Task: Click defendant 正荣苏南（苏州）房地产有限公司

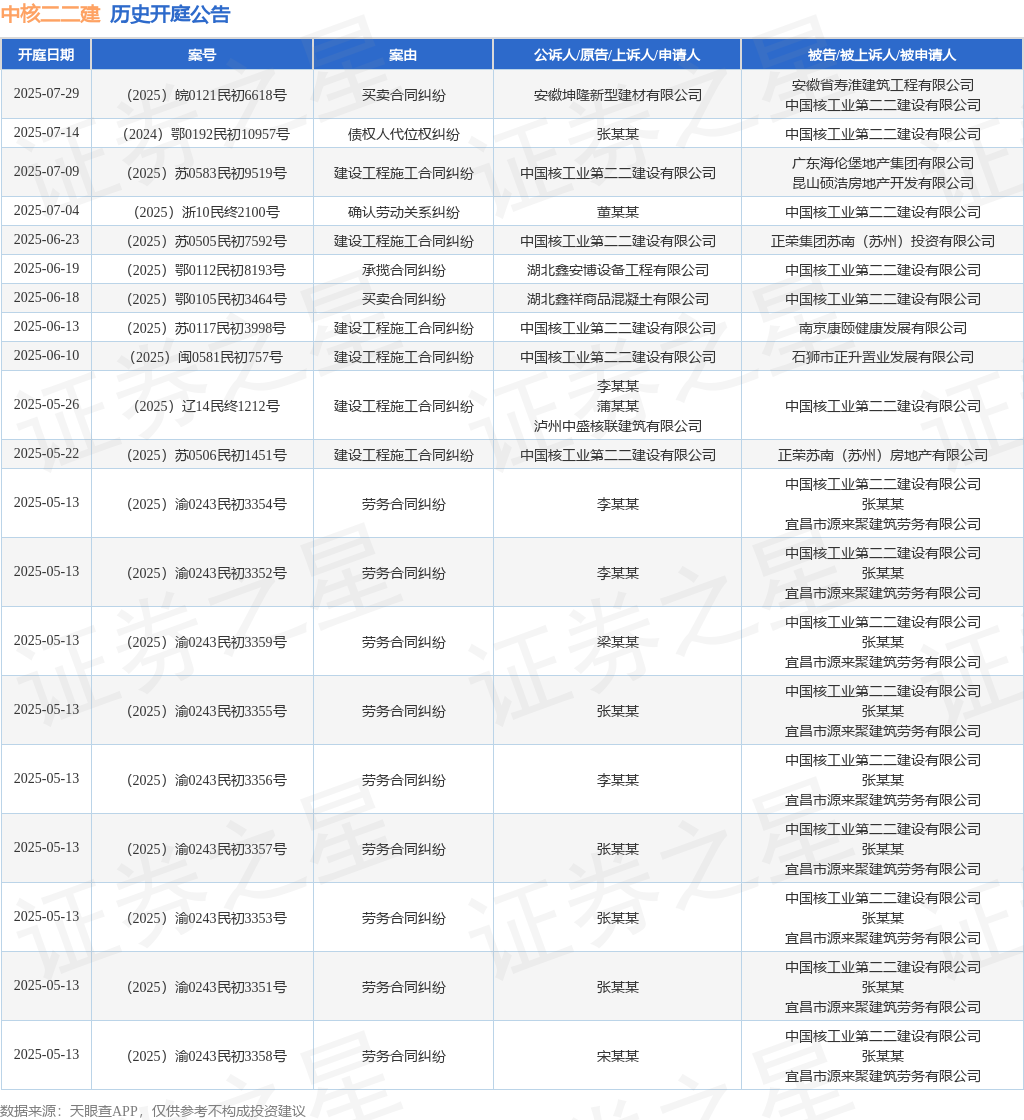Action: click(x=883, y=455)
